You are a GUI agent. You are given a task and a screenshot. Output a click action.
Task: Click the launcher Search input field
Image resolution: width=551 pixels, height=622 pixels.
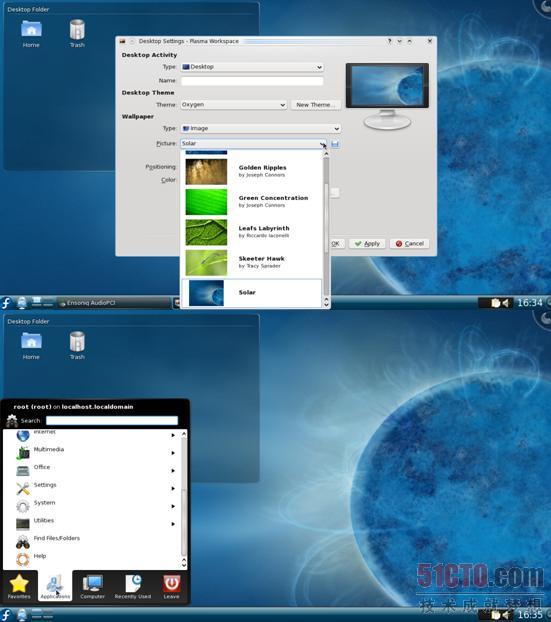[x=112, y=420]
